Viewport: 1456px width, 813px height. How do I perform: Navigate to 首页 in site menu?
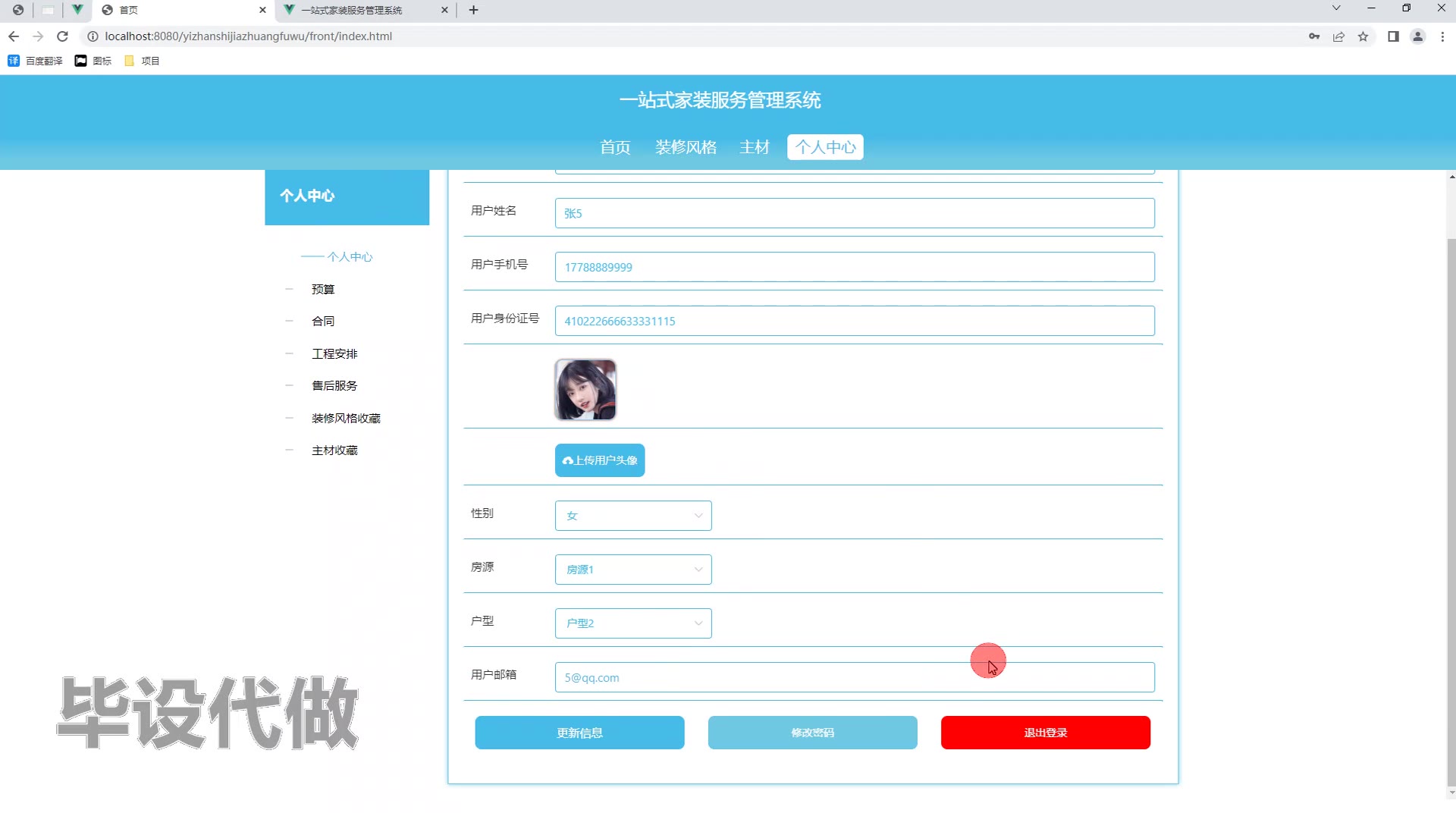[615, 147]
